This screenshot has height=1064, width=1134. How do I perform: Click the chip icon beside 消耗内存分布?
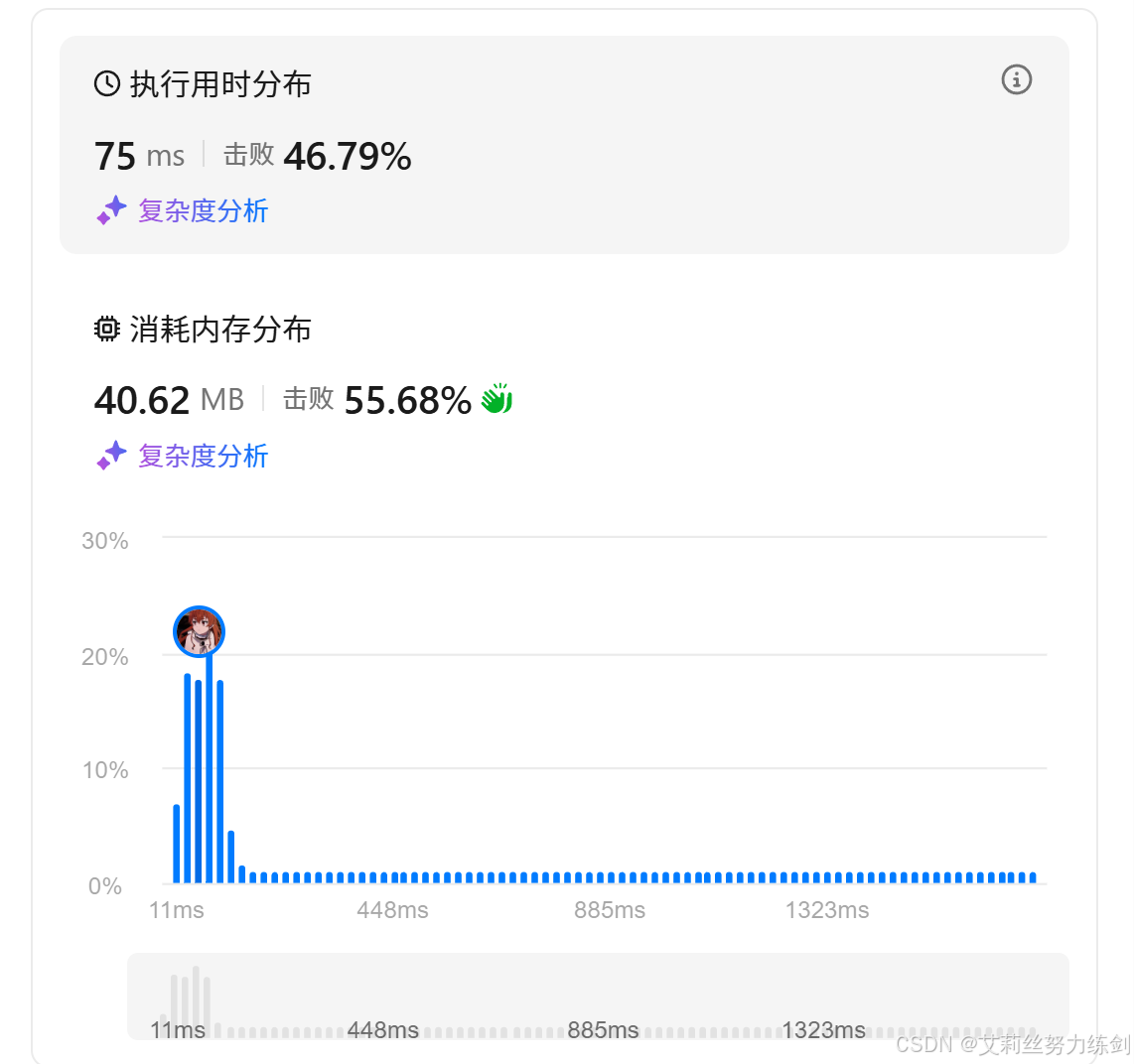pos(107,329)
